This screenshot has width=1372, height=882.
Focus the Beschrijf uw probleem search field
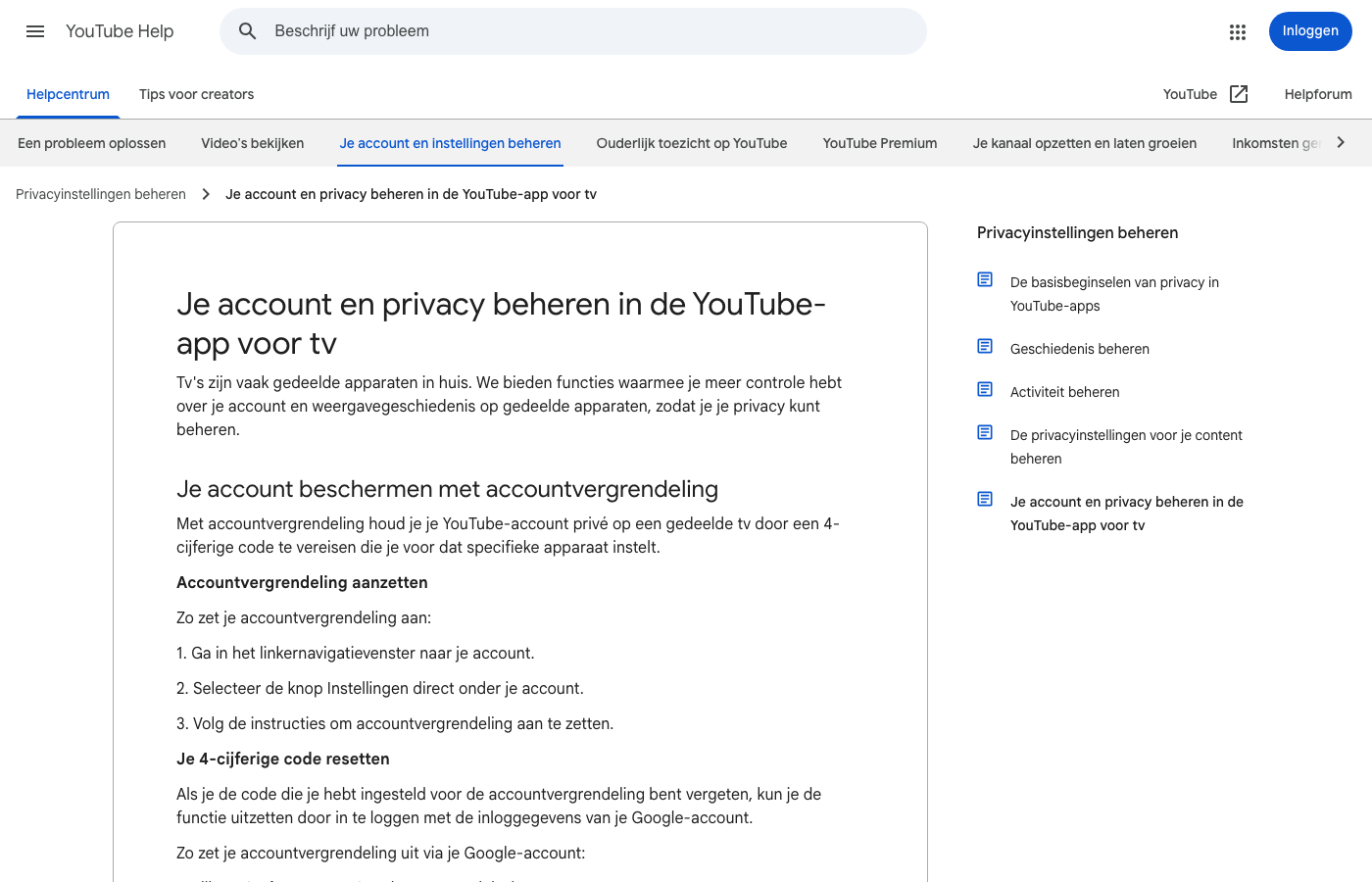tap(573, 31)
